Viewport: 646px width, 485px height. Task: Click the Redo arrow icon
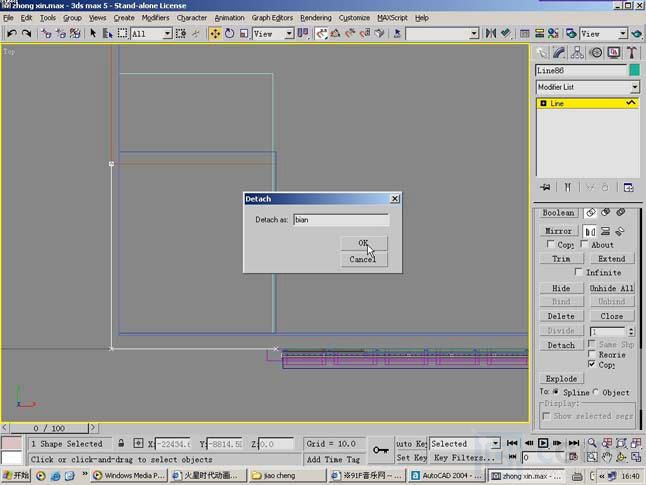26,33
